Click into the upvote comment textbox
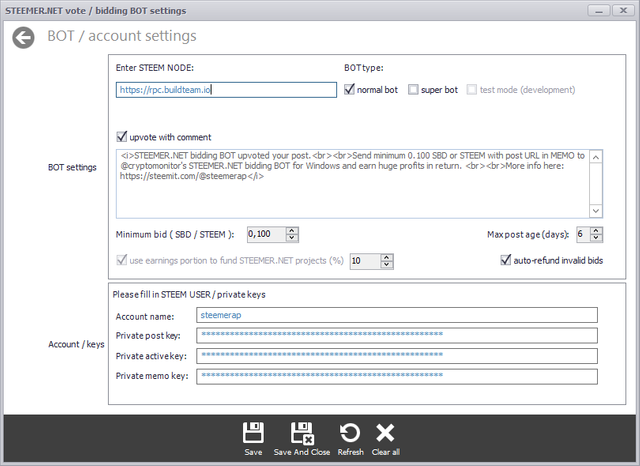 click(x=353, y=184)
